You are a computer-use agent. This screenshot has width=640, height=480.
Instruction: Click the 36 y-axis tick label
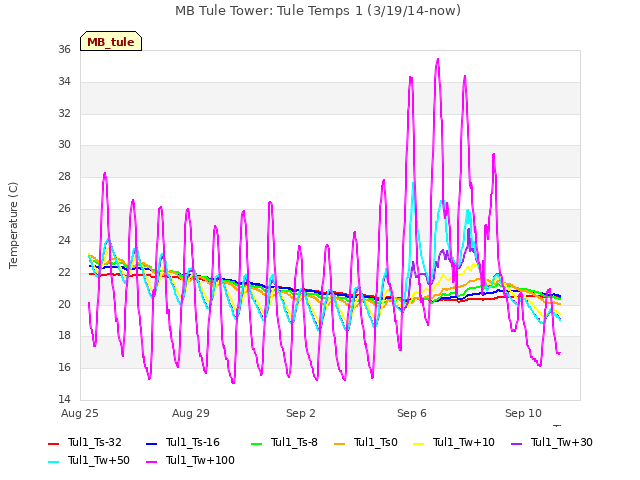point(64,49)
